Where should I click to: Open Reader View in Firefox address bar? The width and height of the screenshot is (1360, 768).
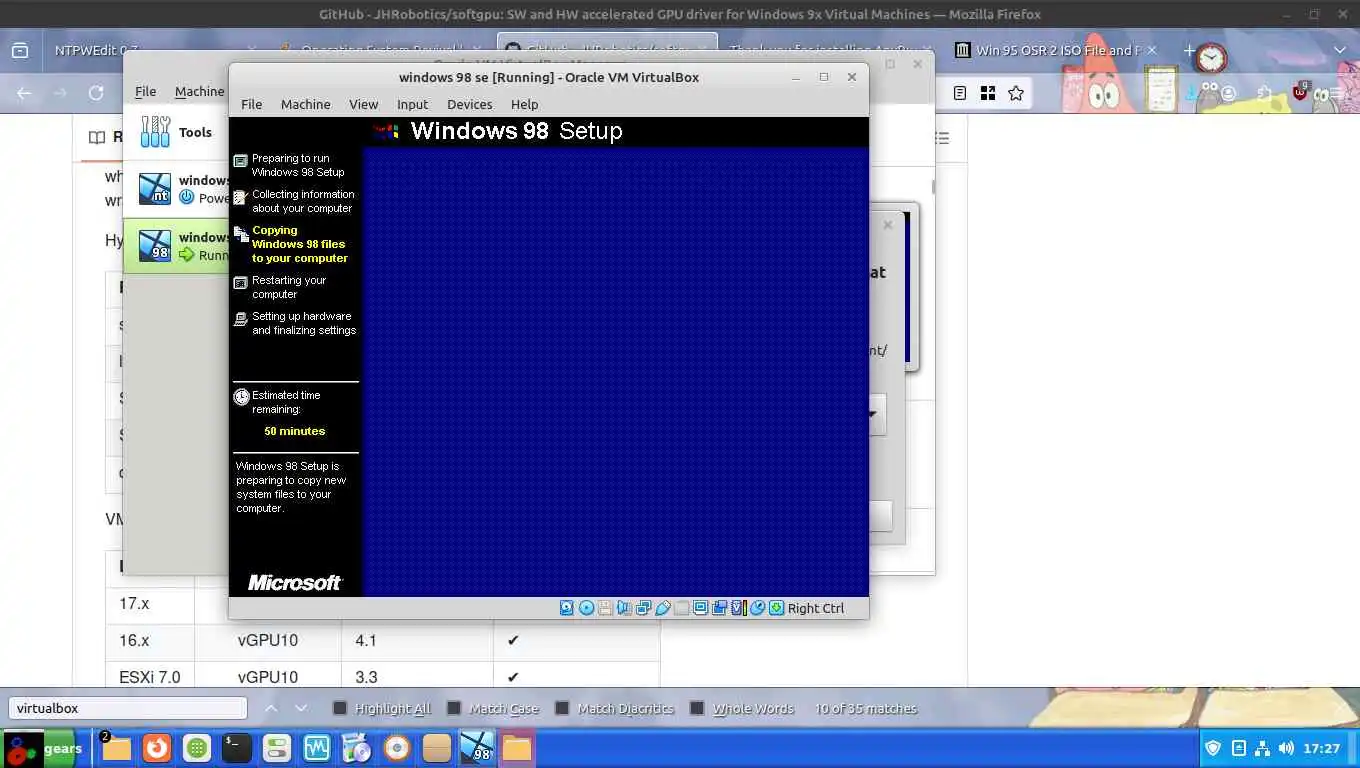click(x=960, y=93)
